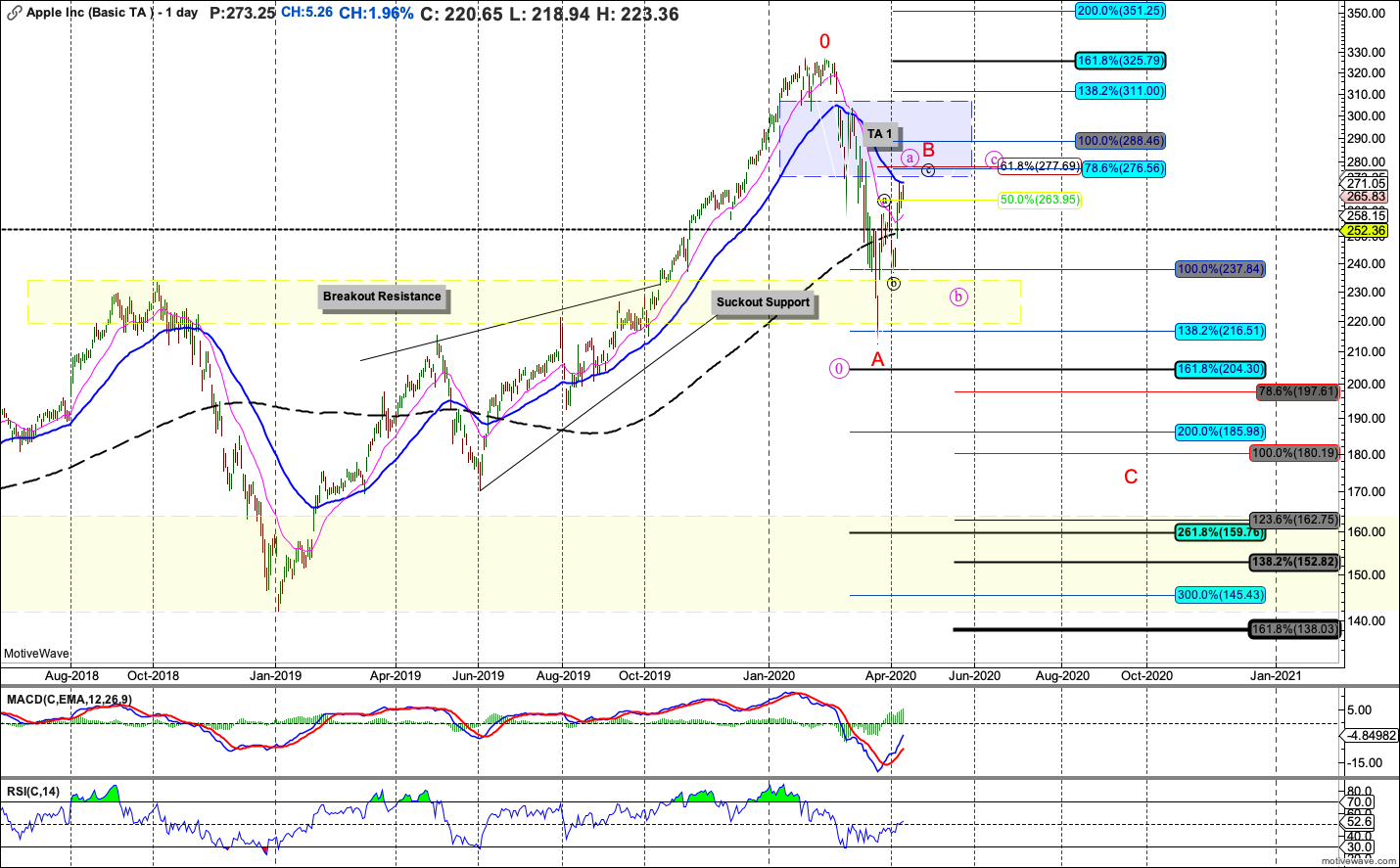
Task: Click the red wave label '0' at the top
Action: tap(824, 41)
